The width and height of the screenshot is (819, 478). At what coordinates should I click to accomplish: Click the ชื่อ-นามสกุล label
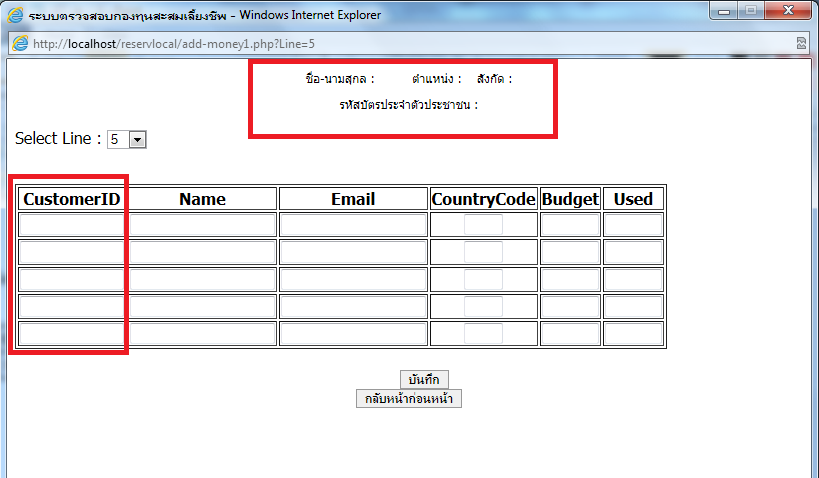point(340,79)
